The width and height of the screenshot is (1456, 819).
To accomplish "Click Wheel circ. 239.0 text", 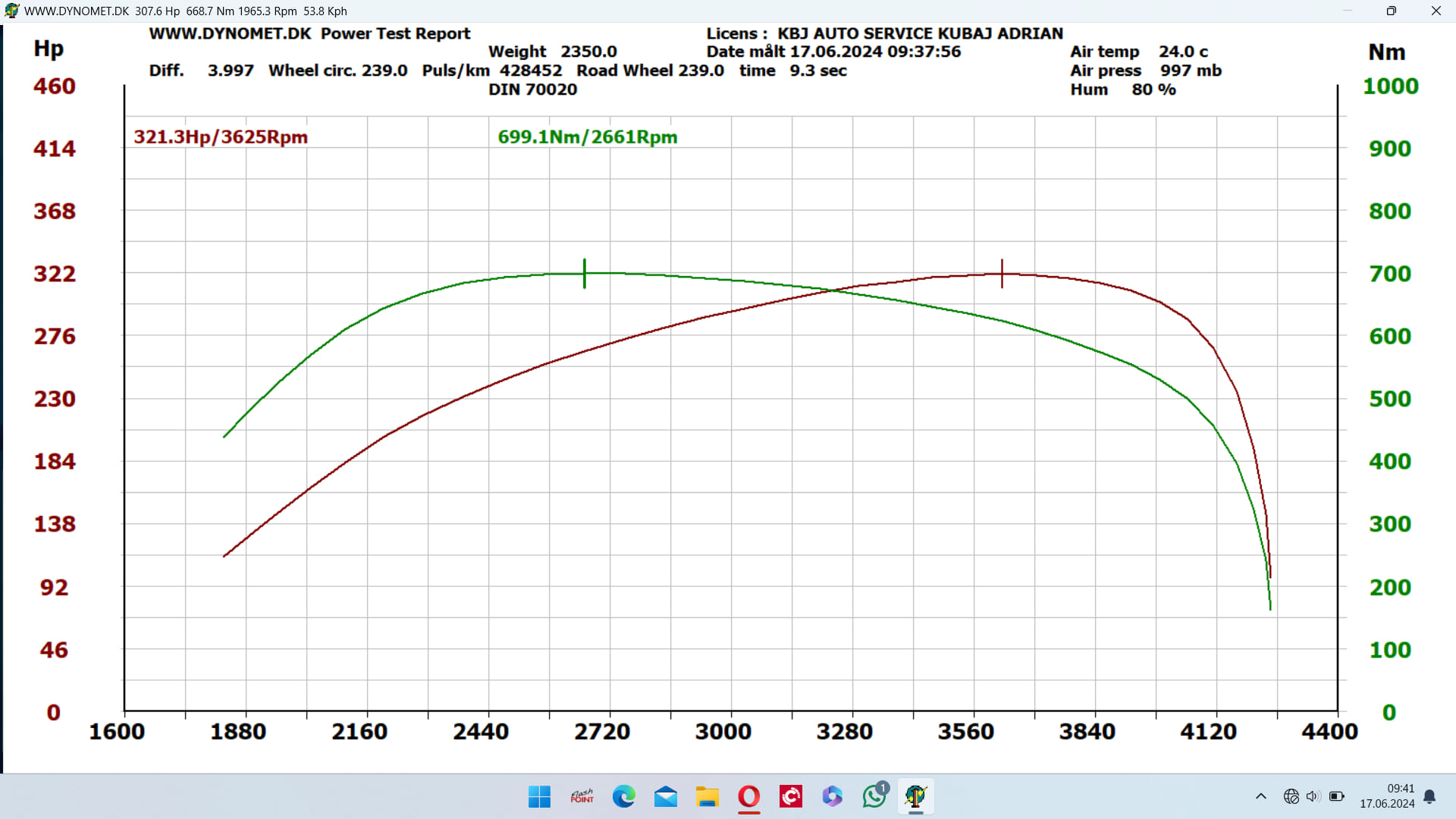I will 338,71.
